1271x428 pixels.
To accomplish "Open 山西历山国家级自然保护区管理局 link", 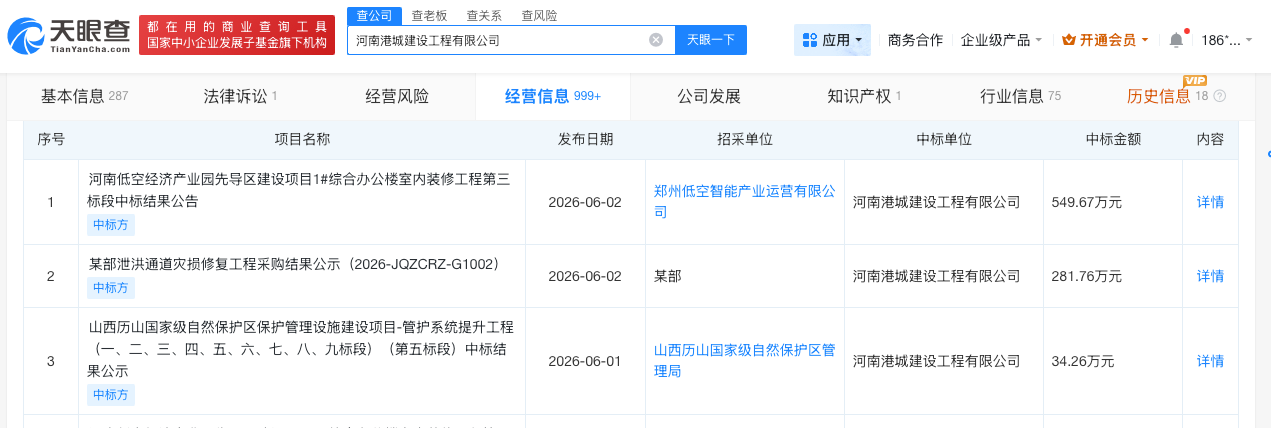I will [x=744, y=360].
